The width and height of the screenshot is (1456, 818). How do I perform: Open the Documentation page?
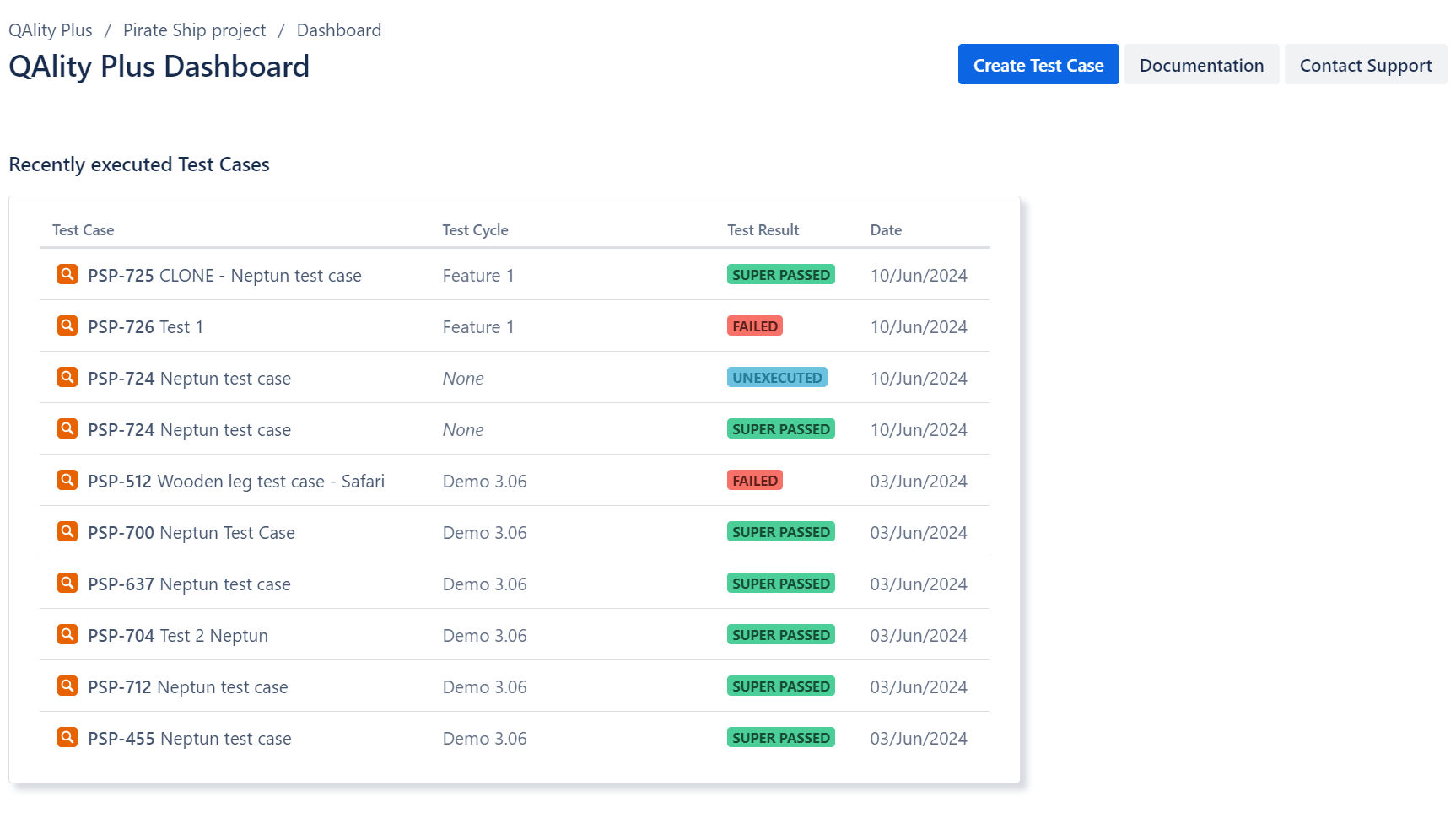click(1201, 64)
